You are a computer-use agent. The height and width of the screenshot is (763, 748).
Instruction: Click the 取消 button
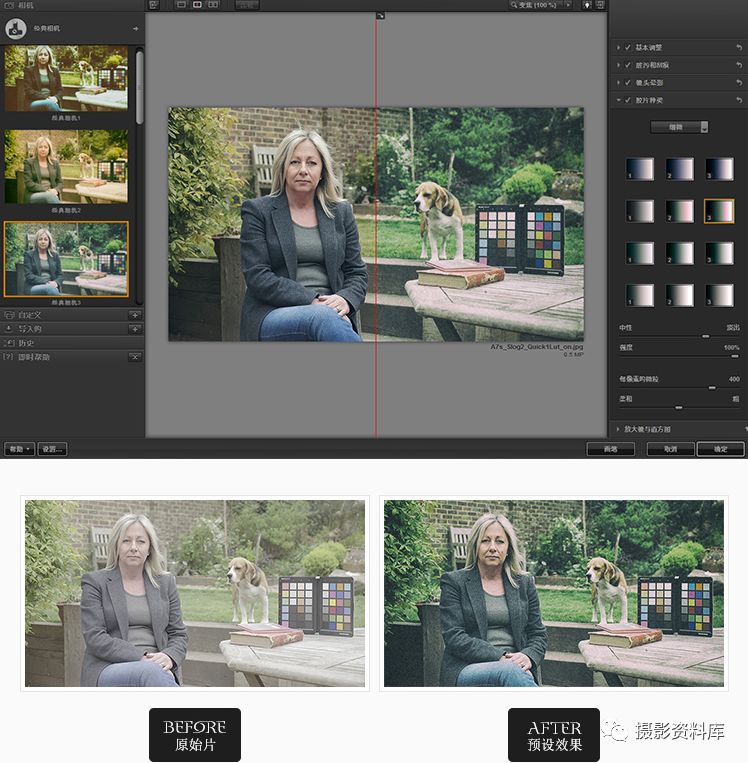(670, 449)
